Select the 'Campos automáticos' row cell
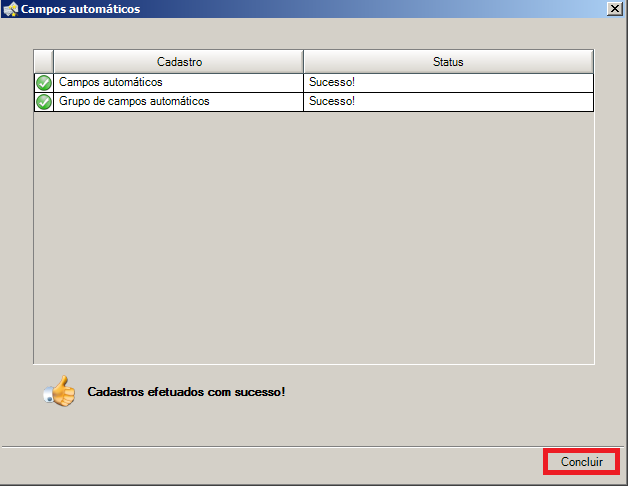 point(179,83)
